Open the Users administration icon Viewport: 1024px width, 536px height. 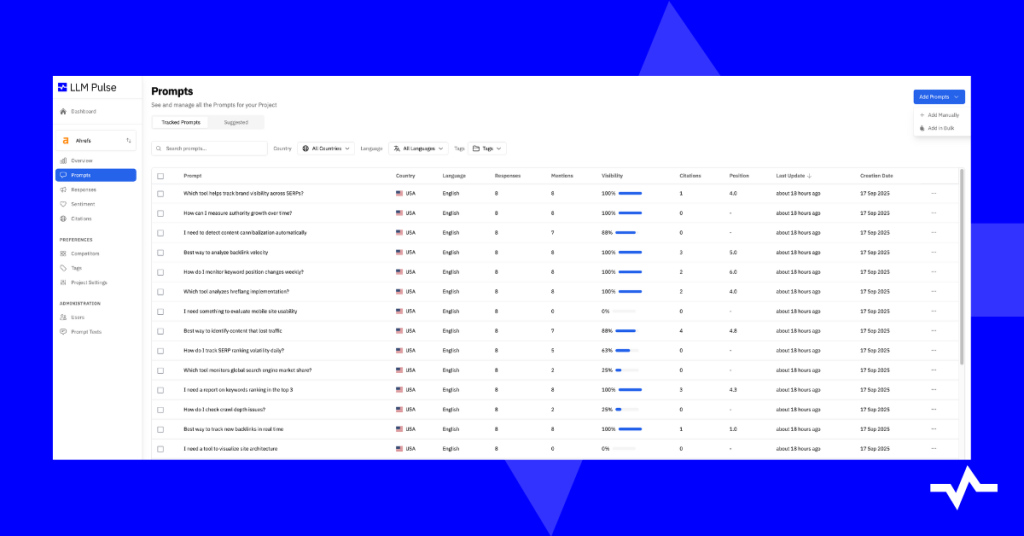point(63,317)
